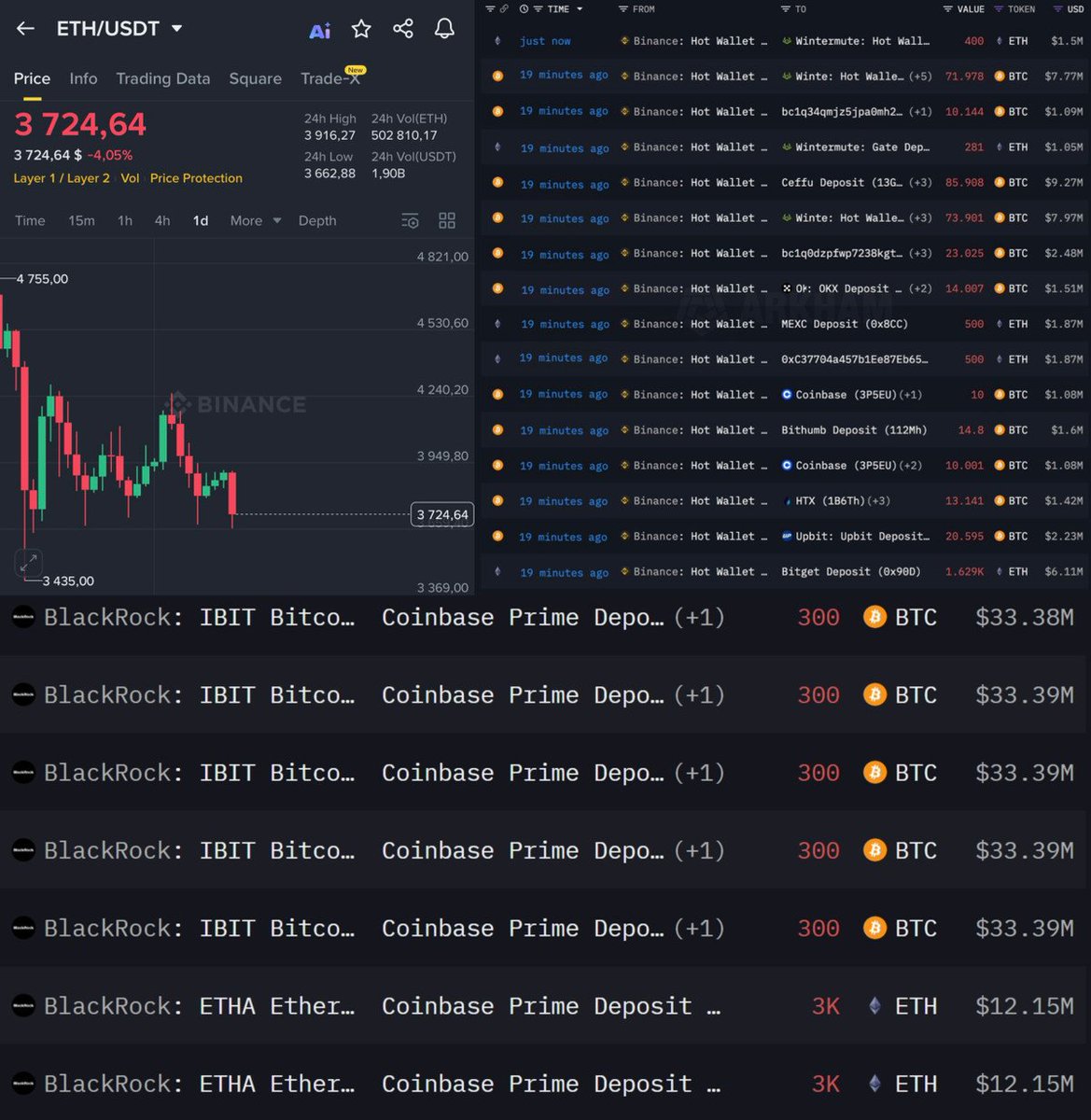The height and width of the screenshot is (1120, 1091).
Task: Open the Square tab
Action: (x=255, y=78)
